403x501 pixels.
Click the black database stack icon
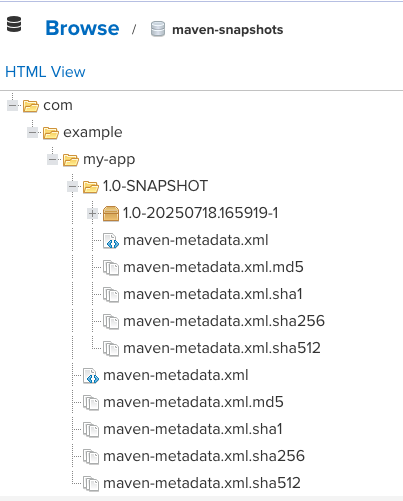pyautogui.click(x=14, y=24)
